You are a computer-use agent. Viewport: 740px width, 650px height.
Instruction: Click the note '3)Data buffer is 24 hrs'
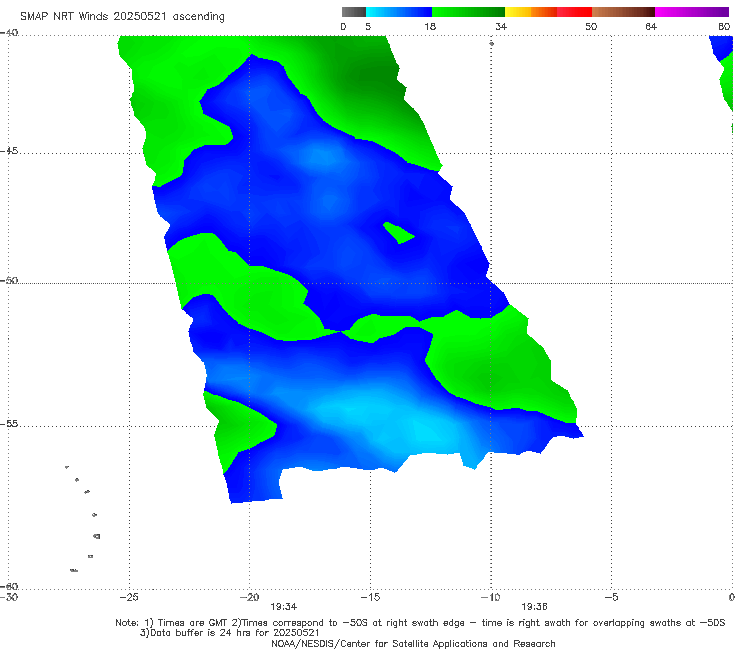(229, 633)
